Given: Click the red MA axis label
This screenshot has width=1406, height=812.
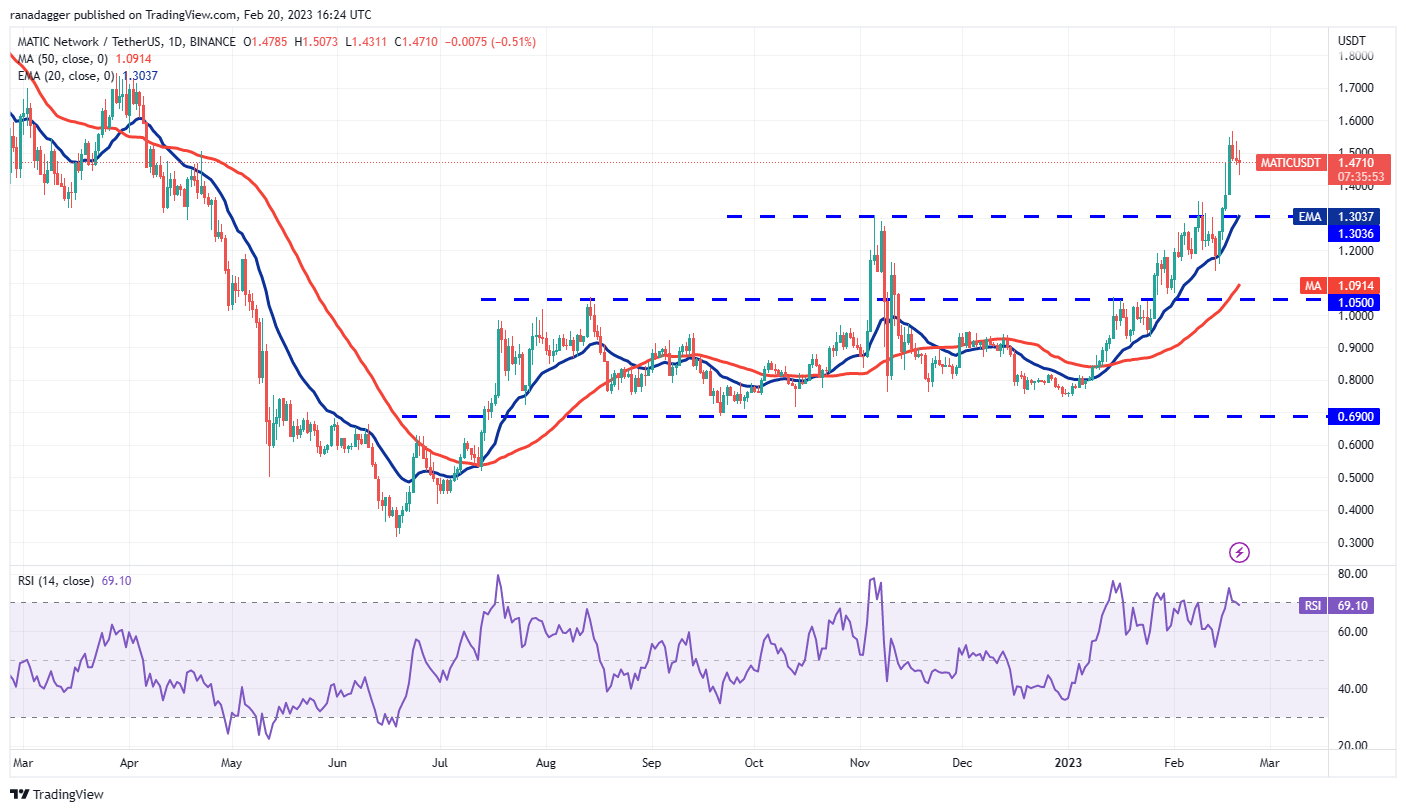Looking at the screenshot, I should coord(1313,286).
